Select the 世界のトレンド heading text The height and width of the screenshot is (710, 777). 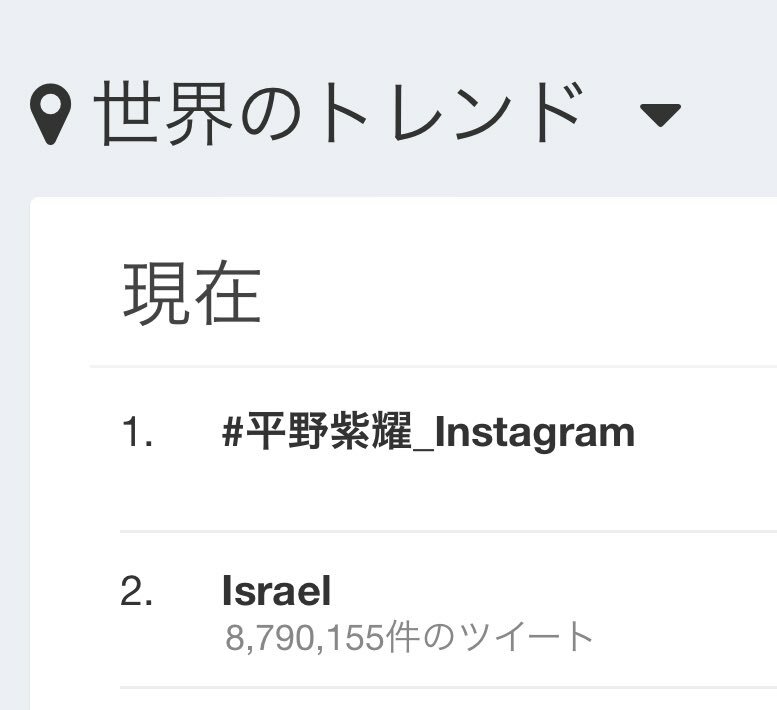[338, 114]
